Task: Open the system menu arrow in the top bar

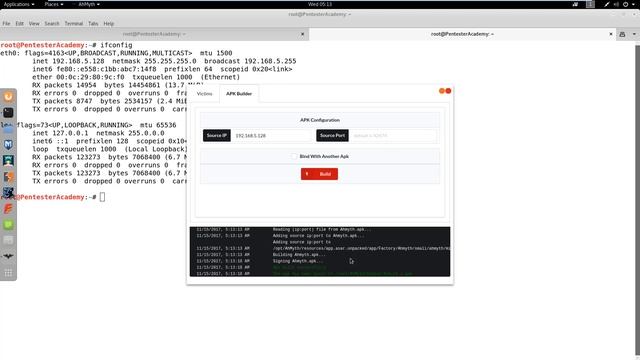Action: [x=634, y=4]
